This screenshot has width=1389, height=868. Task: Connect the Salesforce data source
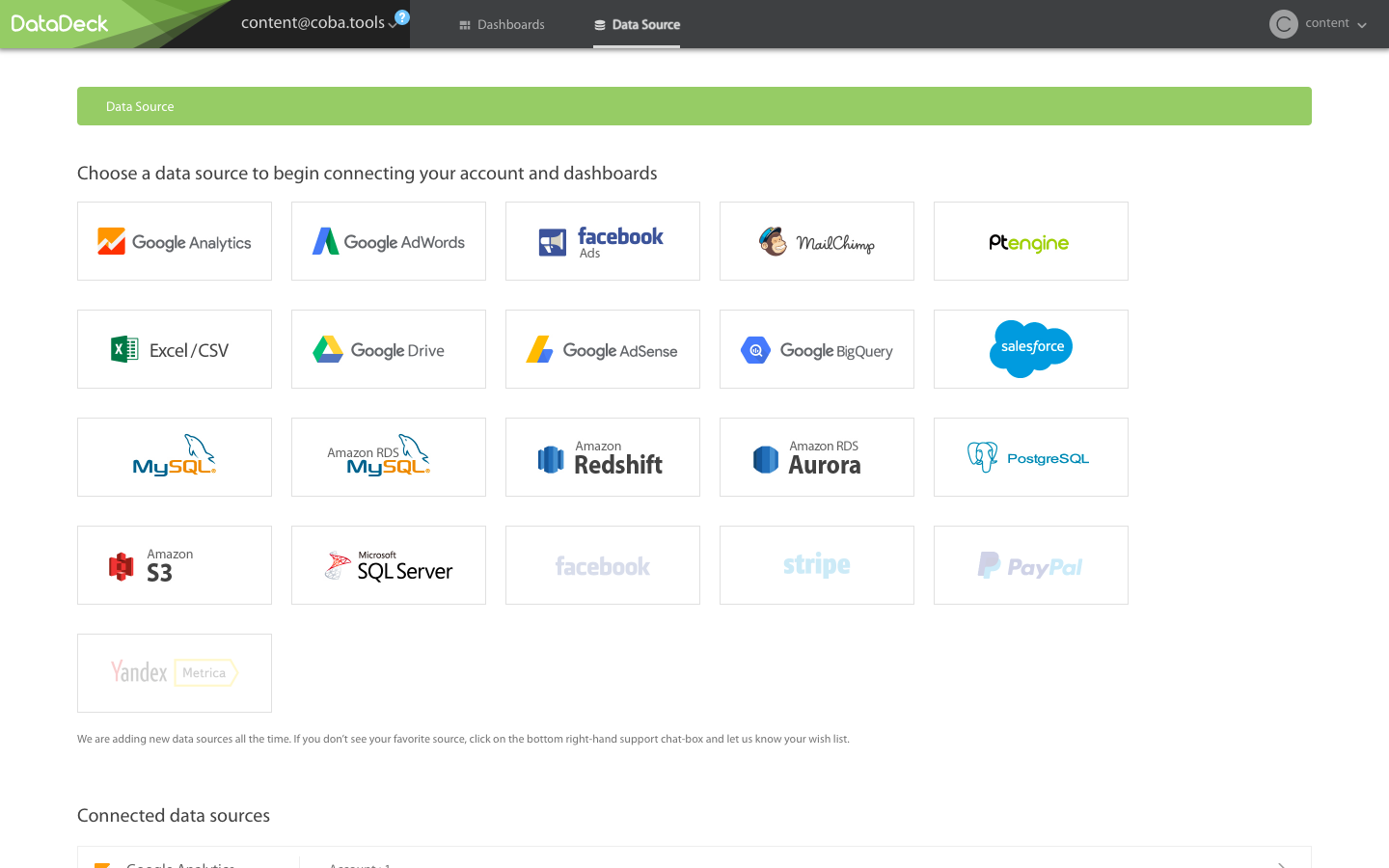pyautogui.click(x=1031, y=349)
